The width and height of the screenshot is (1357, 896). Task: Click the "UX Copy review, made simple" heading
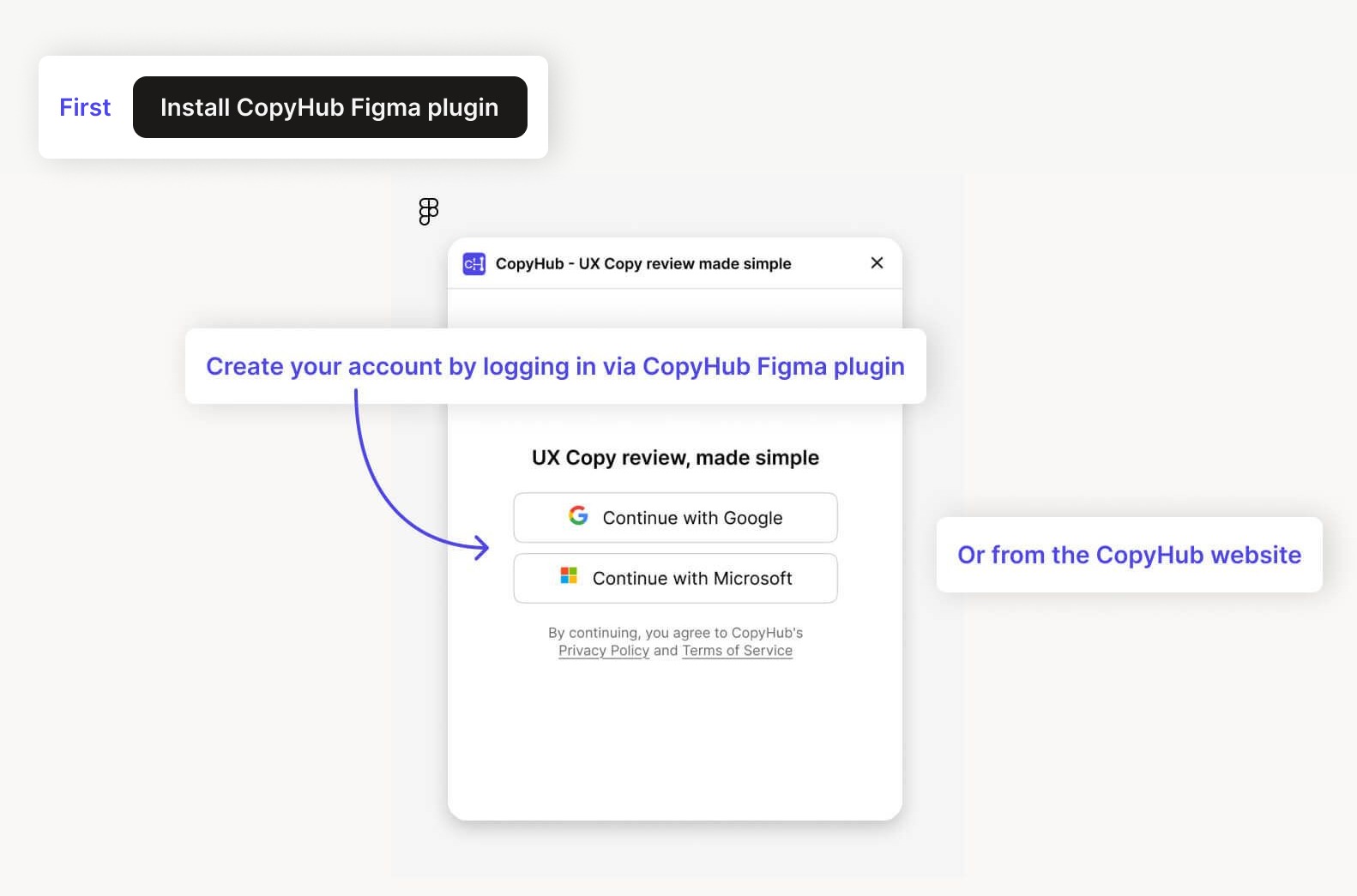675,458
